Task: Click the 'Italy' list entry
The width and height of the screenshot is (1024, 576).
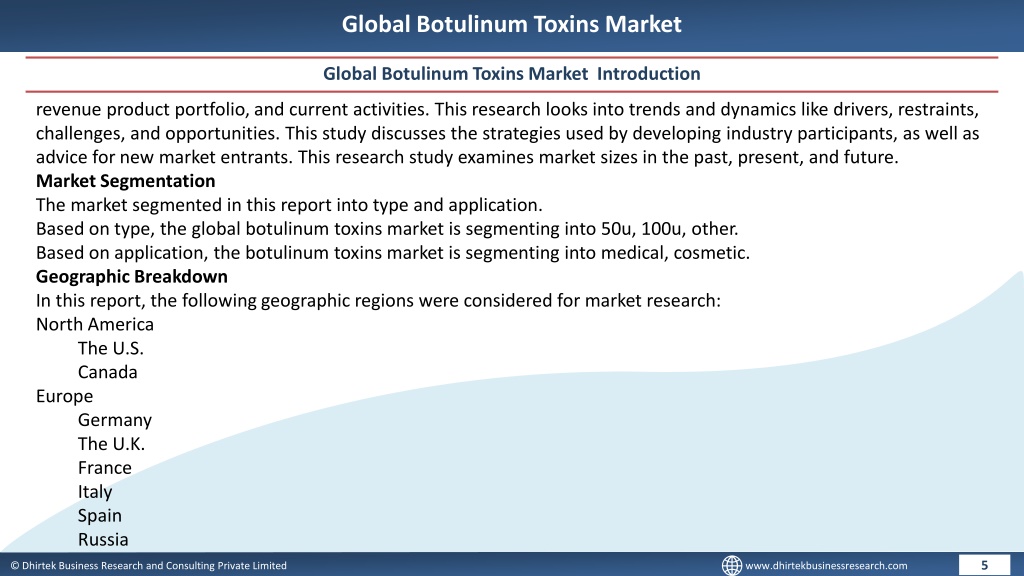Action: [95, 492]
